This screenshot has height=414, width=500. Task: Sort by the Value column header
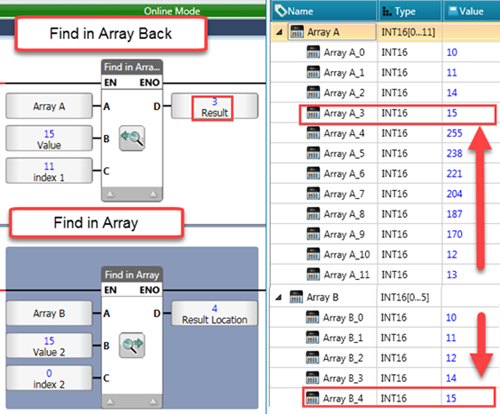[x=471, y=11]
